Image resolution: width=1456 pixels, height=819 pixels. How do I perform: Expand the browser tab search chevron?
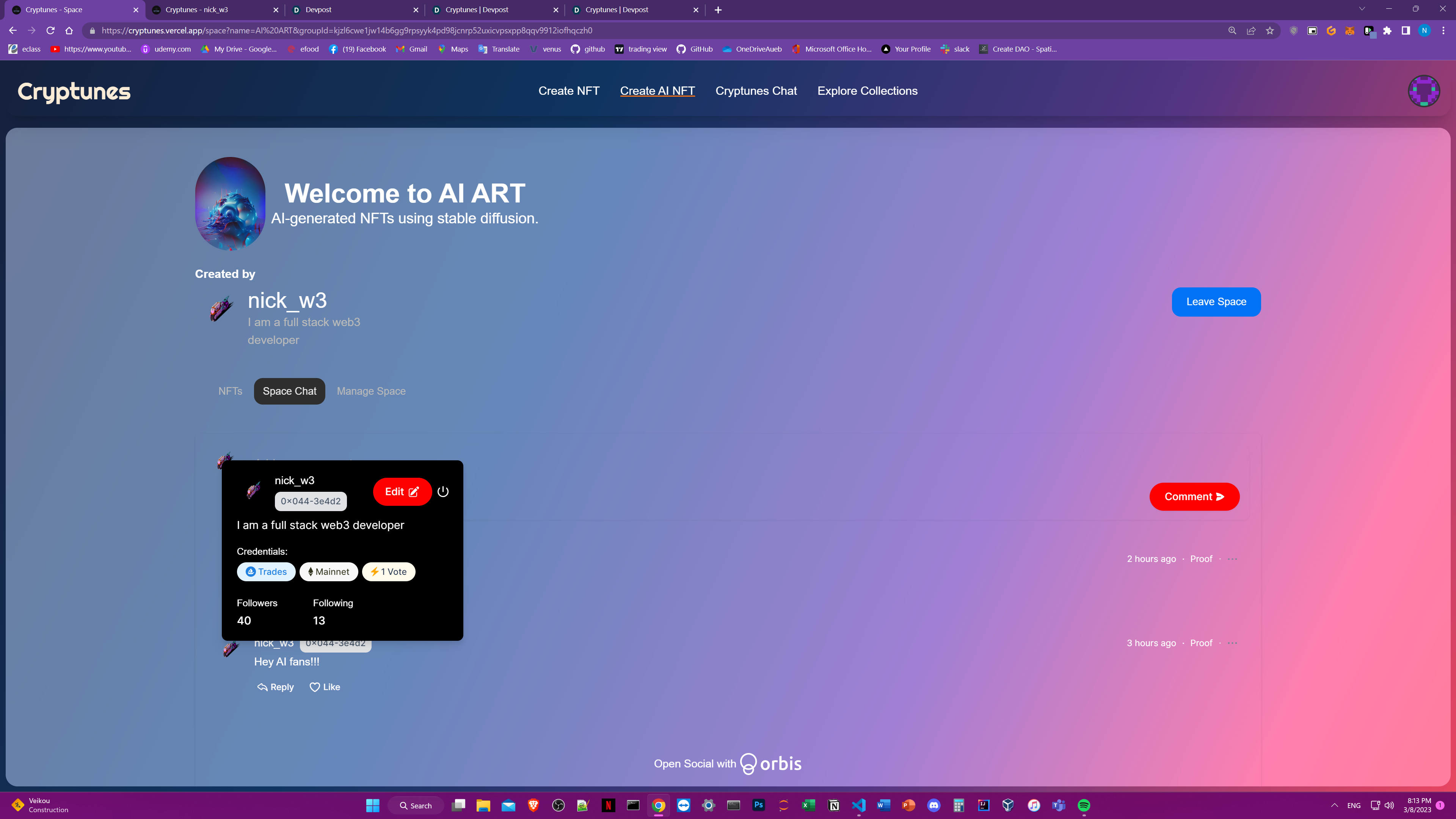(x=1362, y=9)
